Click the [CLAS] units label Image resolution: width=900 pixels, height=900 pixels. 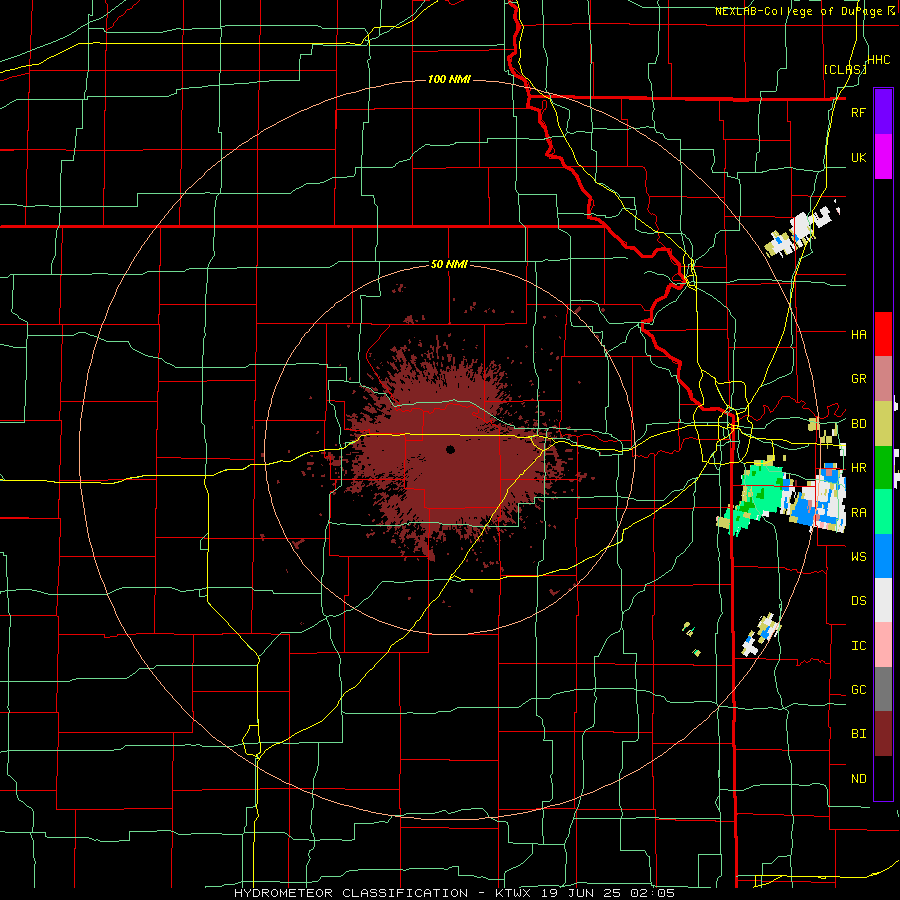(x=845, y=70)
